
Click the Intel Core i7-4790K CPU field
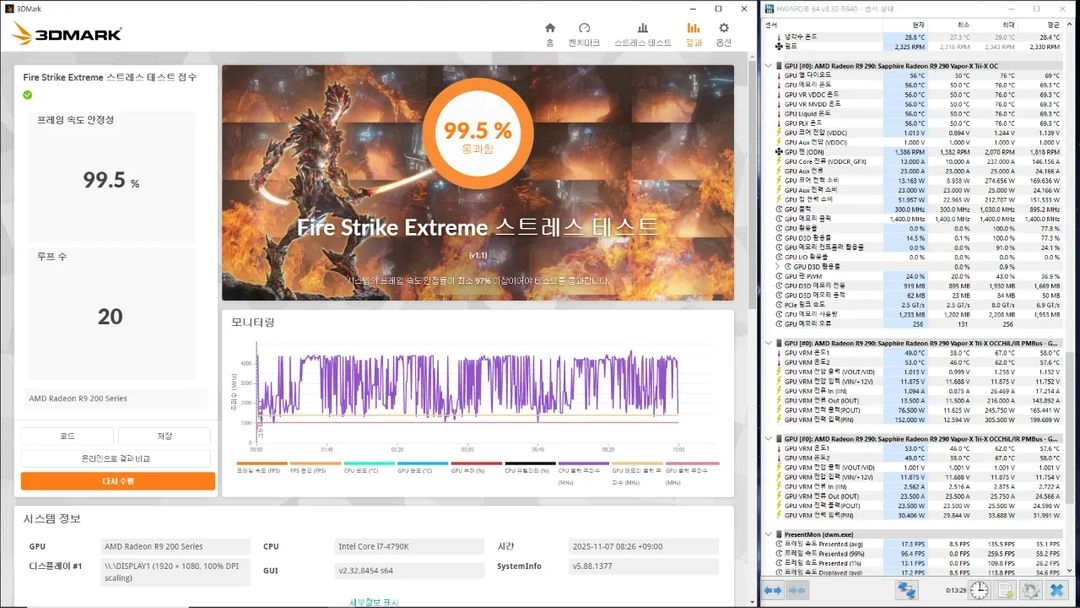point(409,546)
